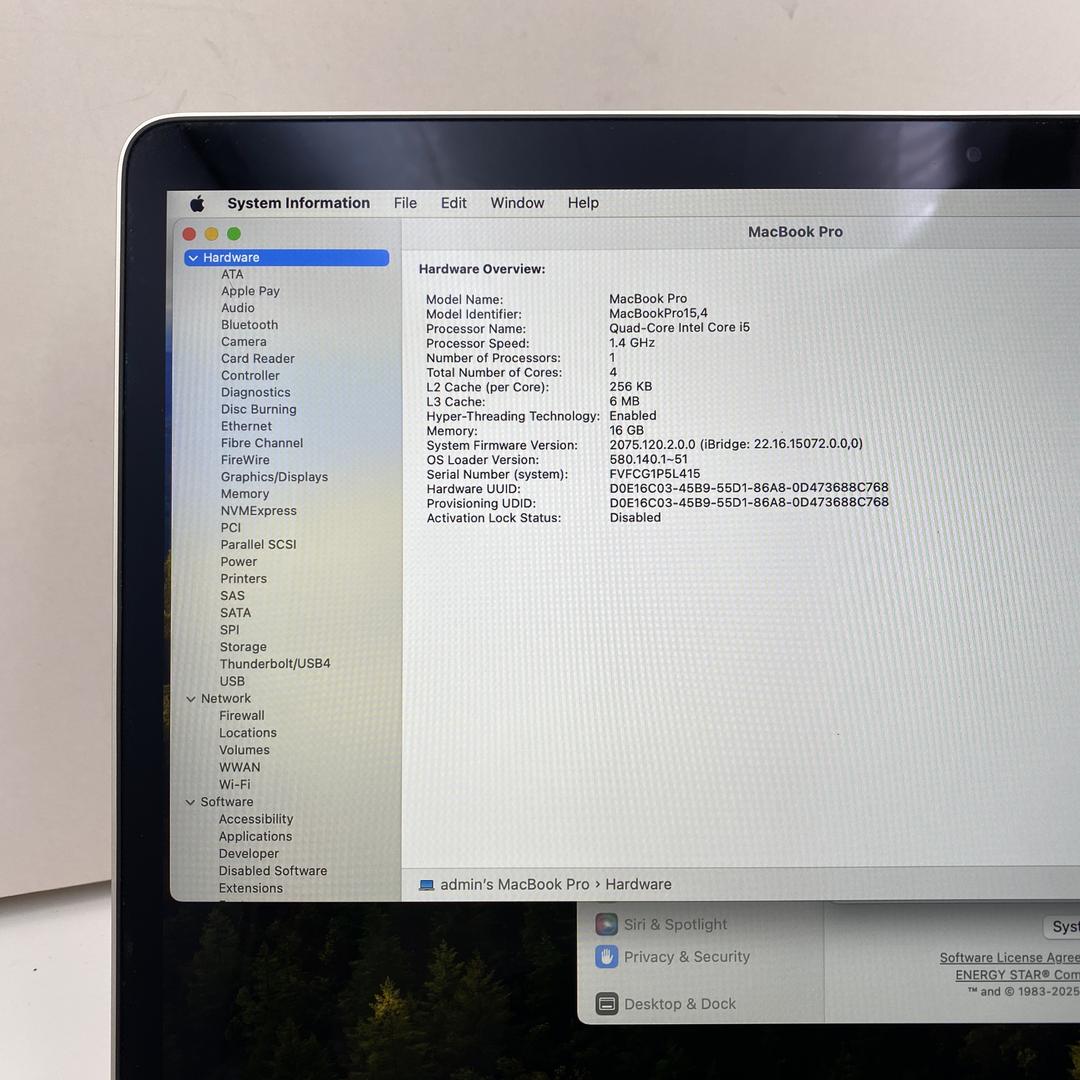
Task: Select the Hardware sidebar row
Action: (x=287, y=258)
